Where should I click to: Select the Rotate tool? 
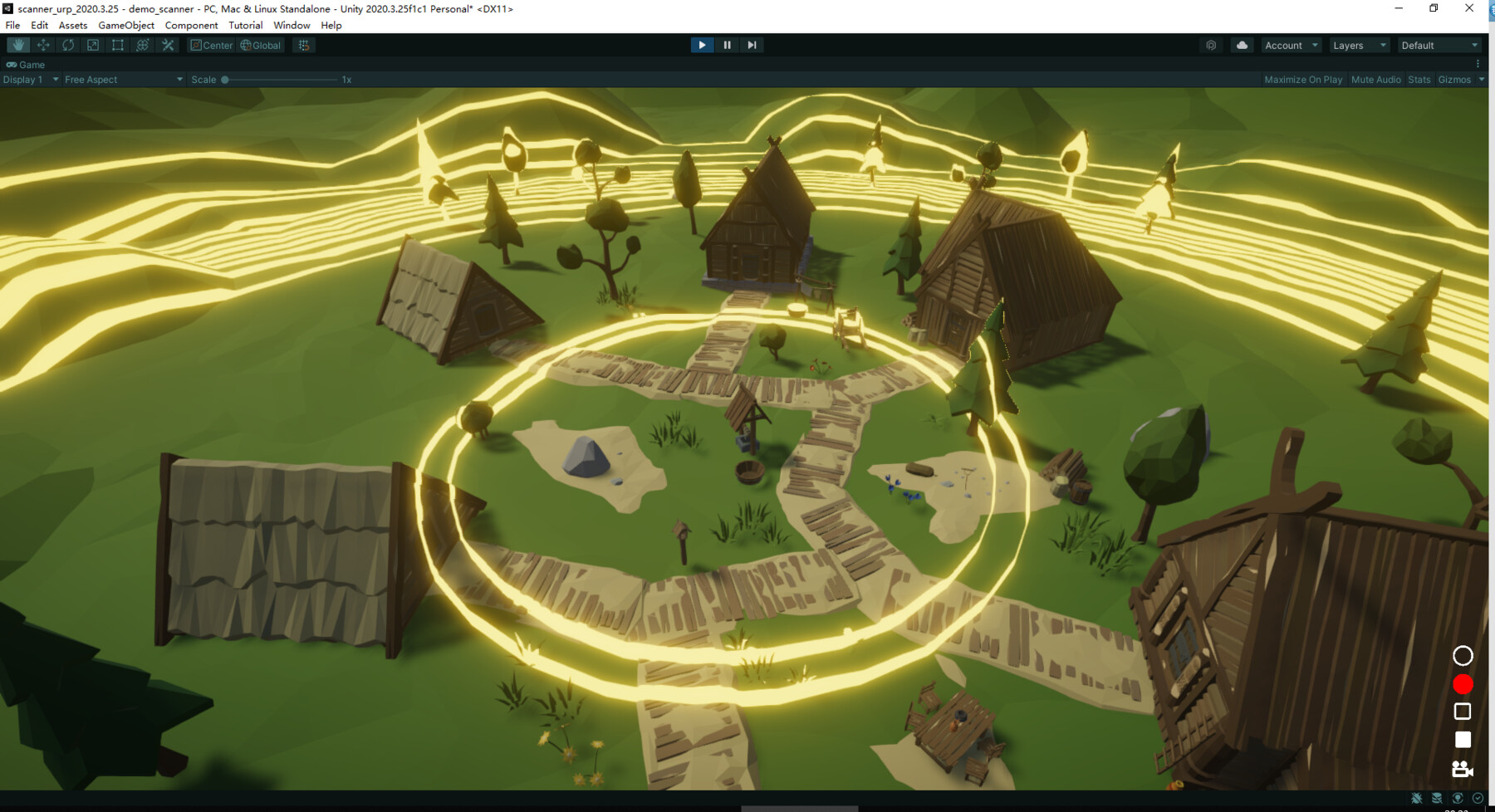coord(67,45)
